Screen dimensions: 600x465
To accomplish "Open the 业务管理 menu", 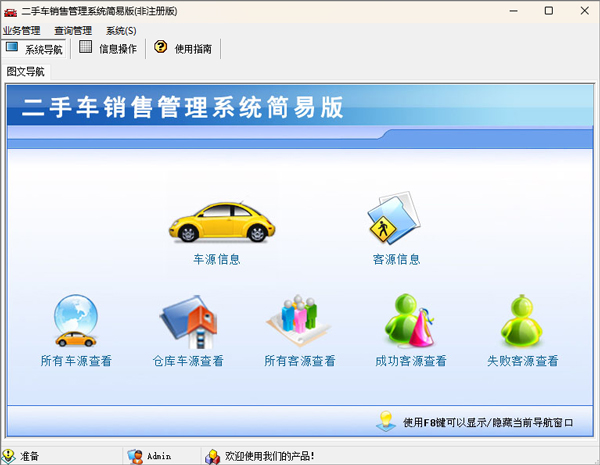I will tap(21, 31).
